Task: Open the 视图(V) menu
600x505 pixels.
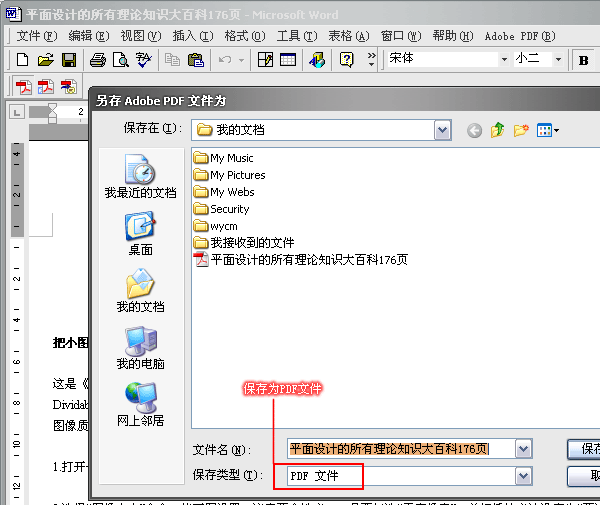Action: [x=141, y=36]
